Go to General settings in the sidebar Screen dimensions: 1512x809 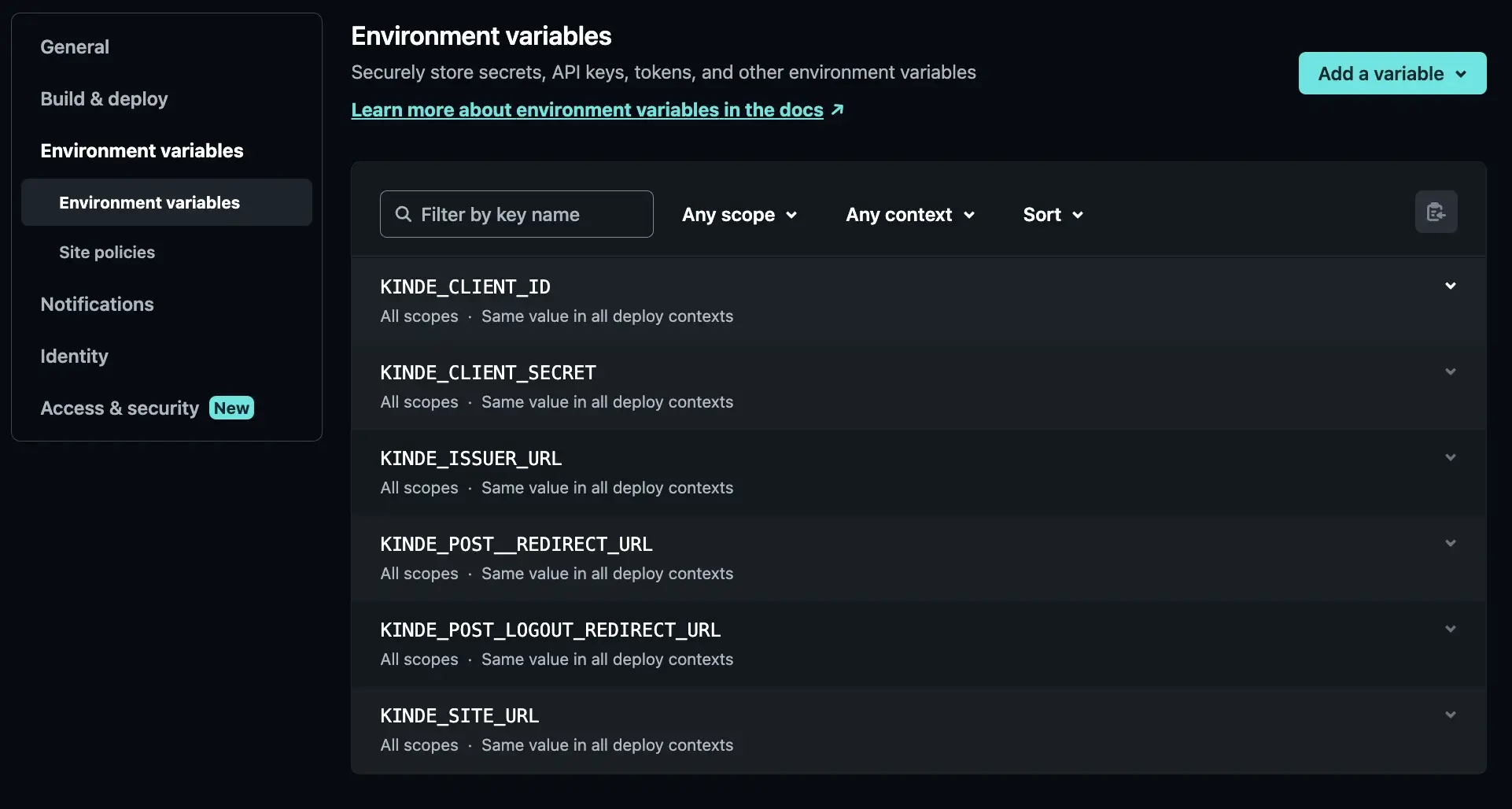point(75,46)
